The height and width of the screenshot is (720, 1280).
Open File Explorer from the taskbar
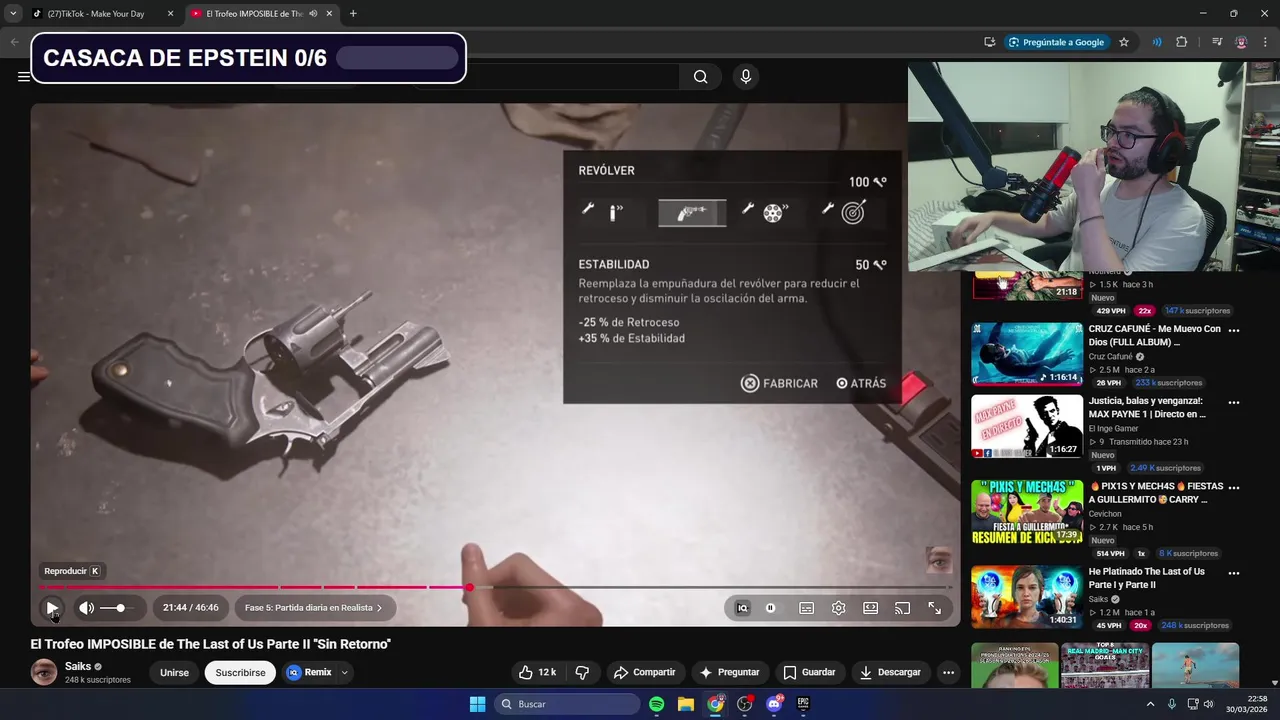point(685,704)
